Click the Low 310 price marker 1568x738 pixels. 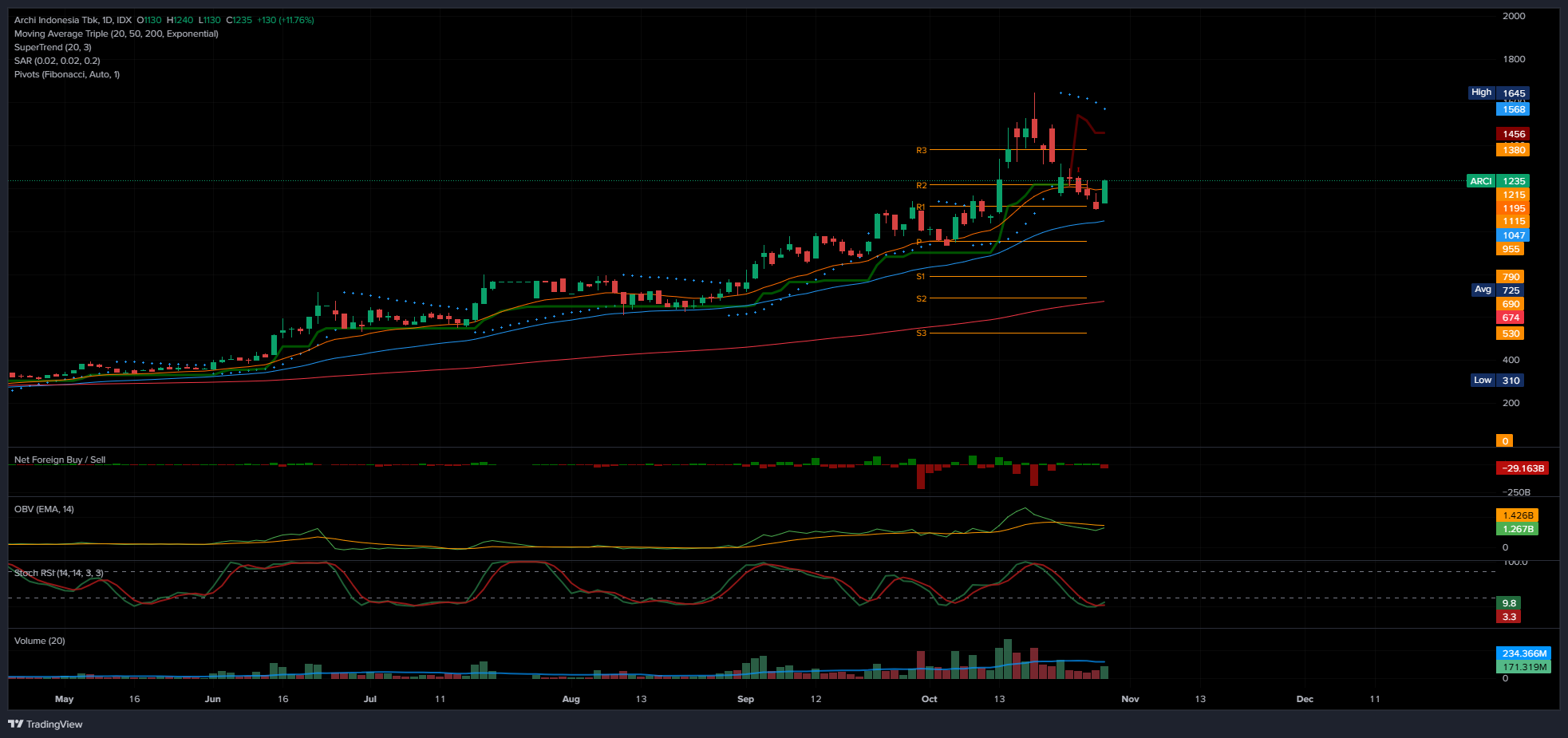coord(1497,381)
